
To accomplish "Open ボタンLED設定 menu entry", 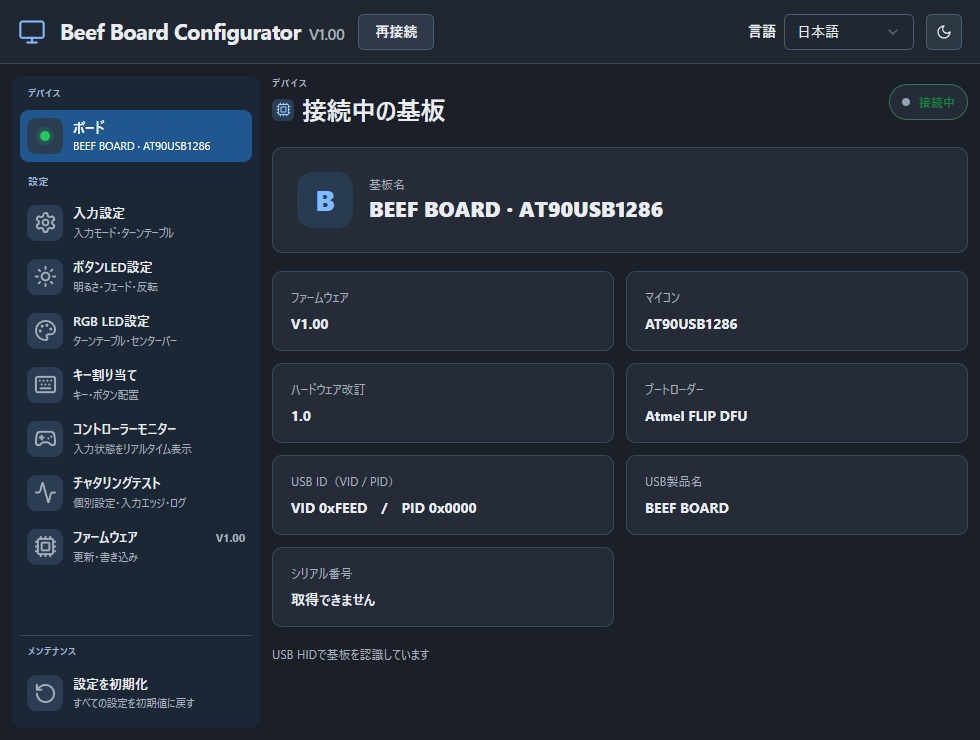I will point(136,276).
